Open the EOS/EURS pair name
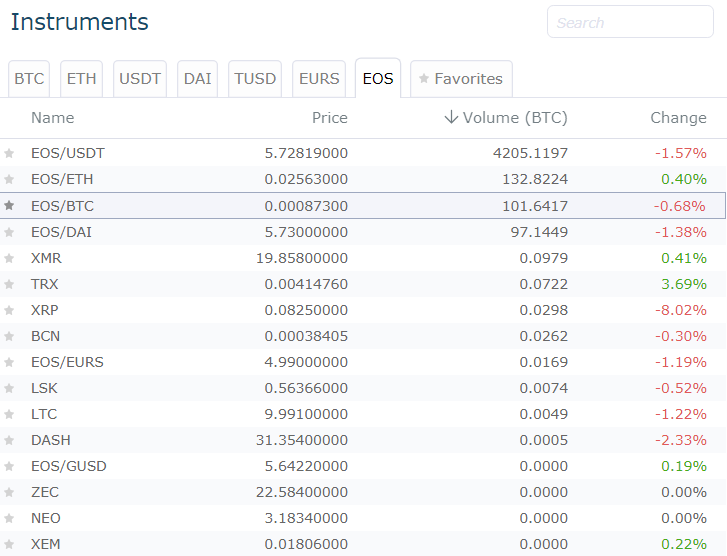The width and height of the screenshot is (727, 556). [x=67, y=362]
